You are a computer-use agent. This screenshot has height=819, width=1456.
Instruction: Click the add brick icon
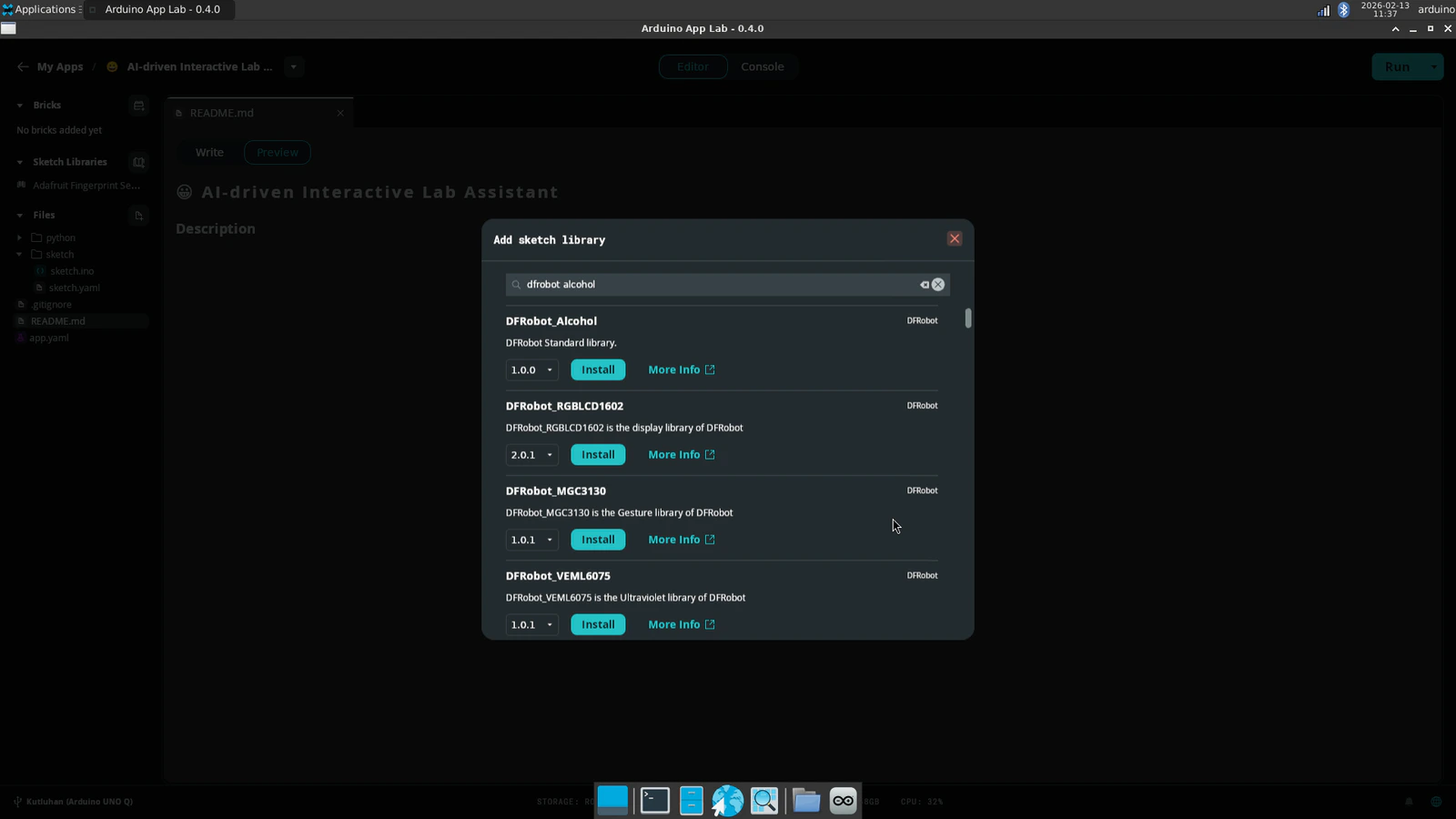tap(138, 106)
